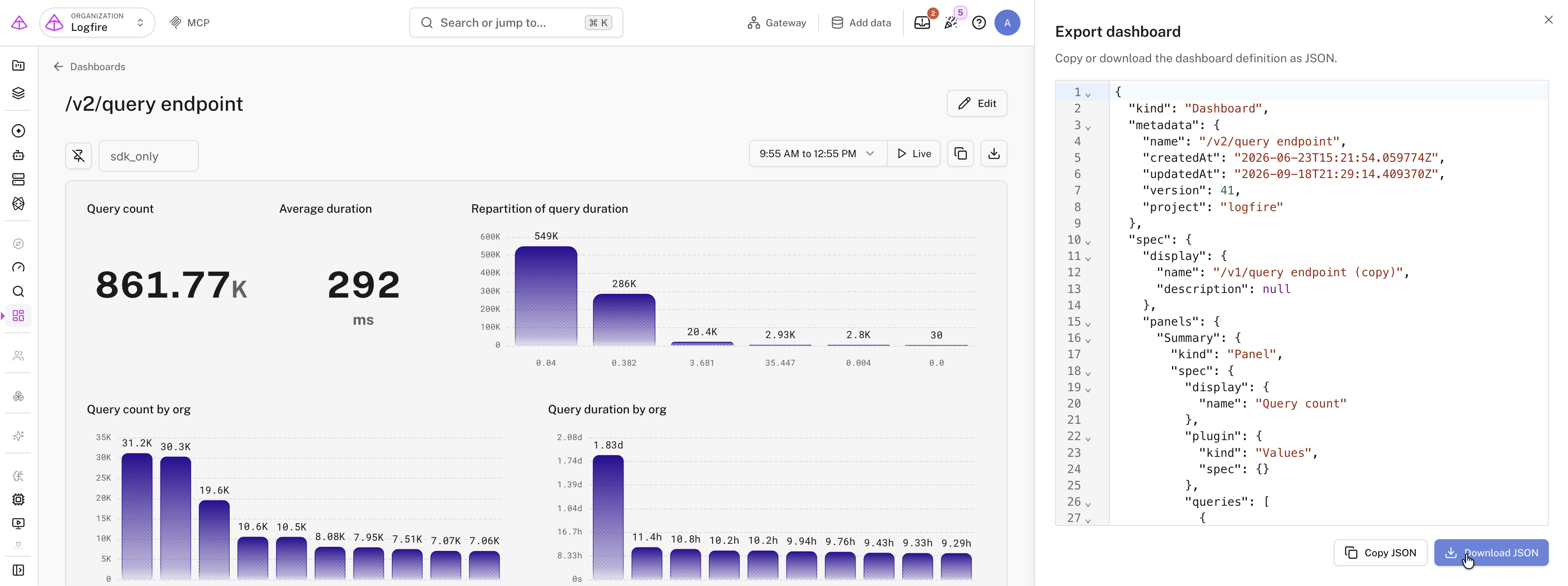Collapse the metadata fold arrow on line 3
The height and width of the screenshot is (586, 1568).
click(1088, 127)
